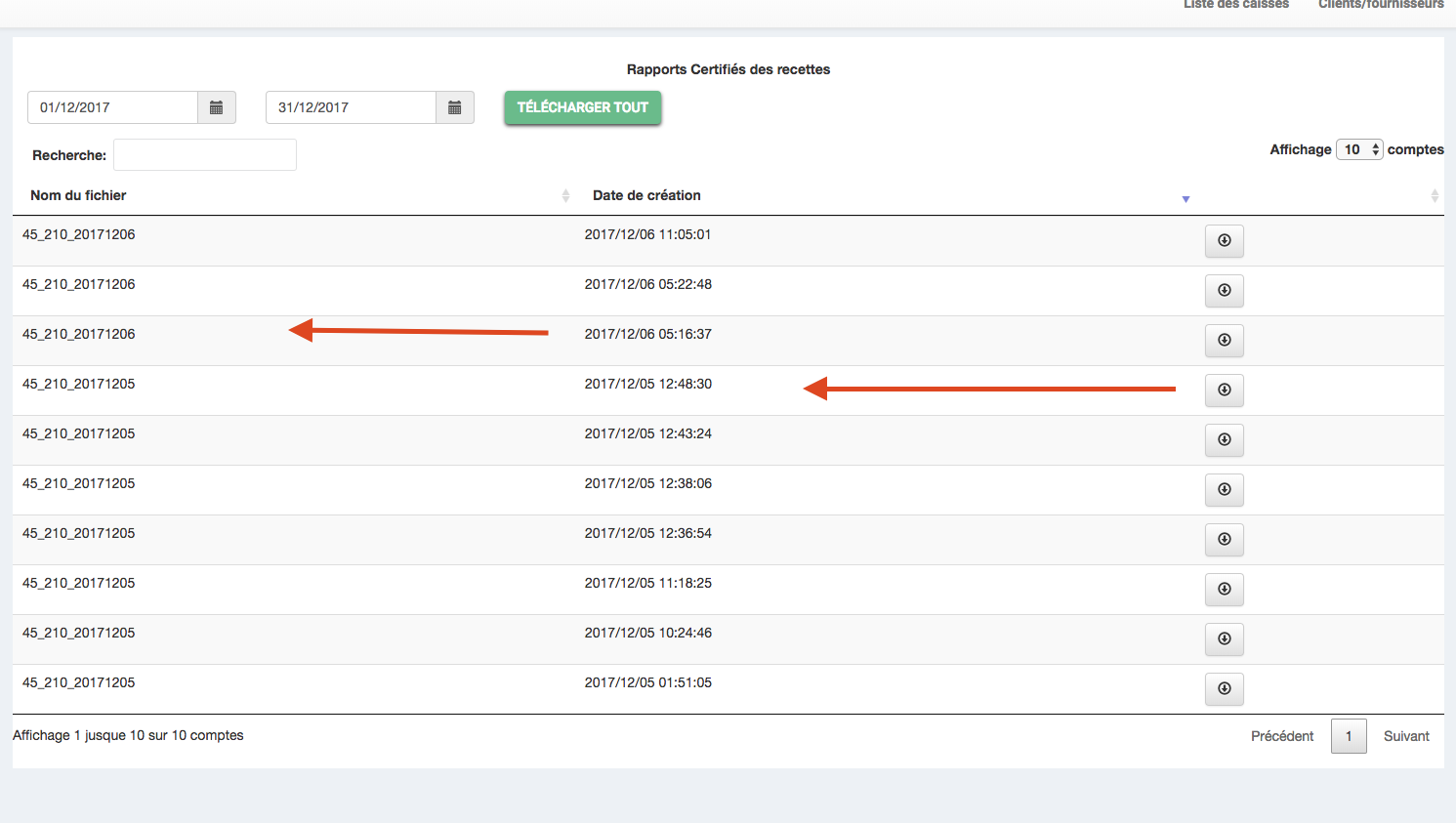Open the Affichage entries count dropdown
The image size is (1456, 823).
pyautogui.click(x=1359, y=149)
